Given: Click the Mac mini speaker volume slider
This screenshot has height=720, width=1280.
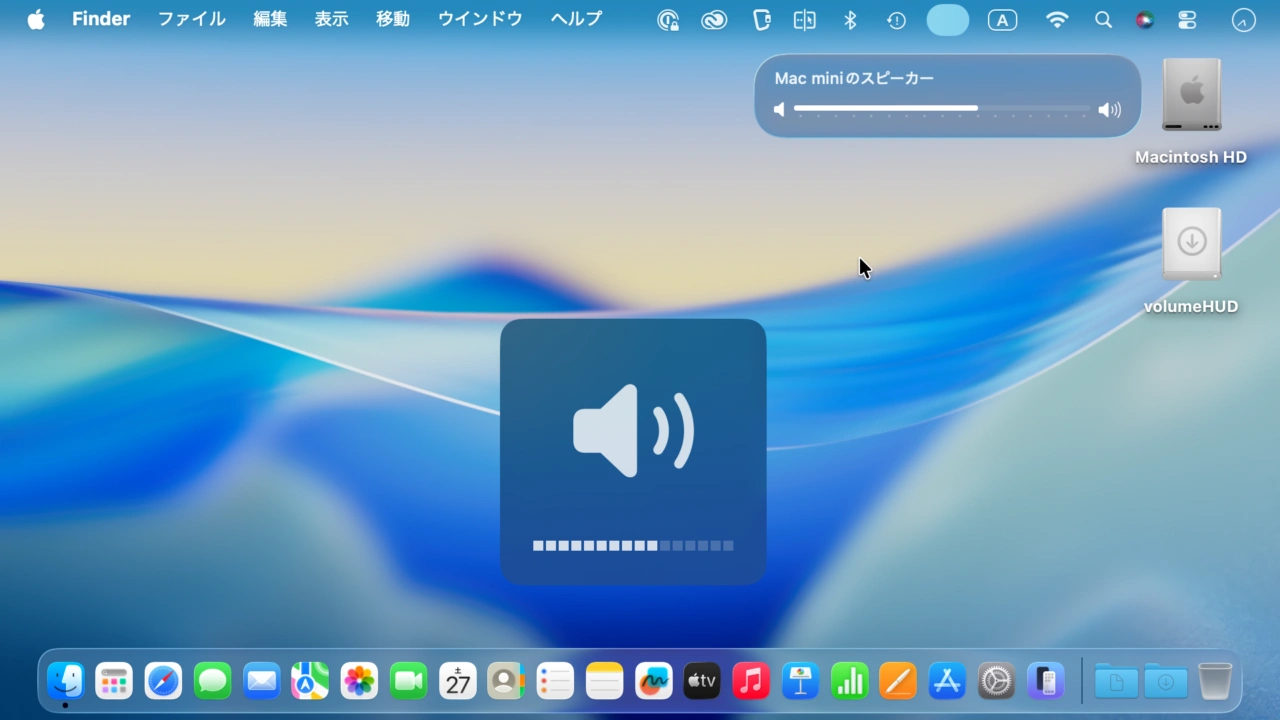Looking at the screenshot, I should [941, 108].
